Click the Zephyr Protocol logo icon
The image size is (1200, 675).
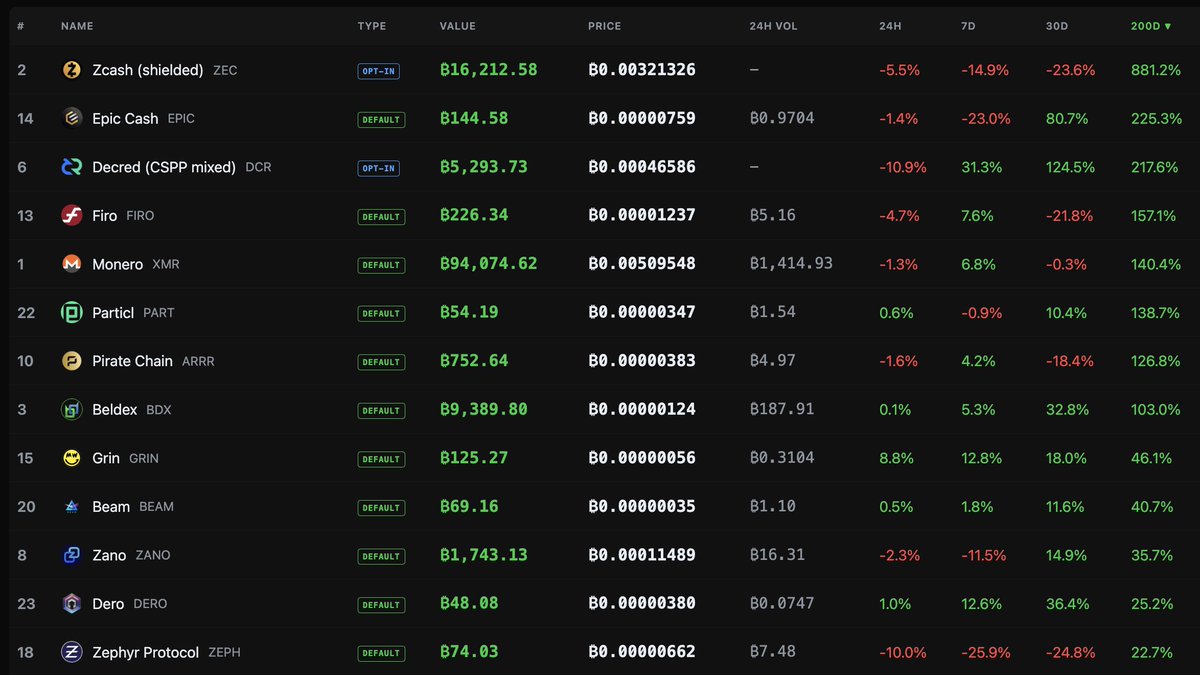(x=72, y=652)
